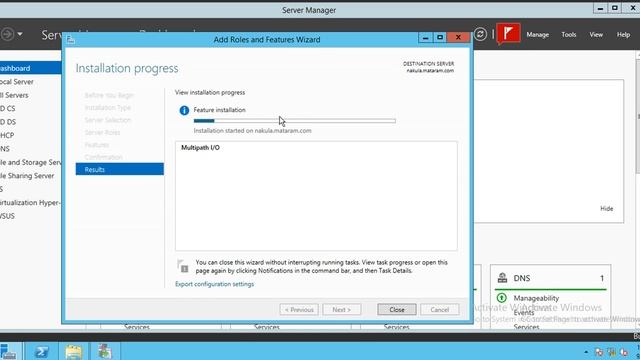Open File Explorer from the taskbar
The height and width of the screenshot is (360, 640).
[x=73, y=351]
